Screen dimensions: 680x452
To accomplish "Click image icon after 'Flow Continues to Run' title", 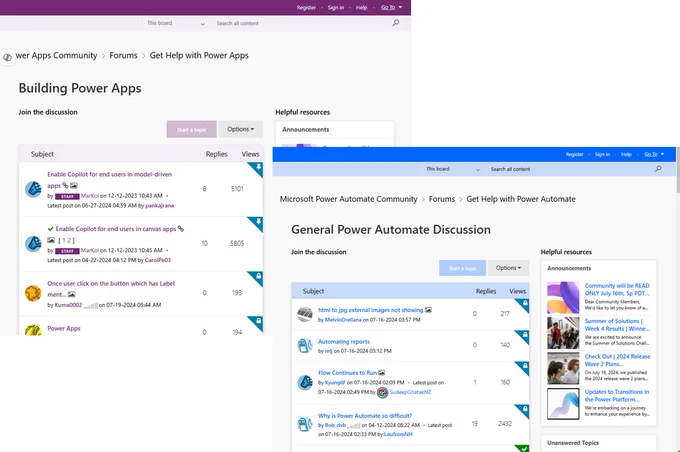I will (x=382, y=373).
